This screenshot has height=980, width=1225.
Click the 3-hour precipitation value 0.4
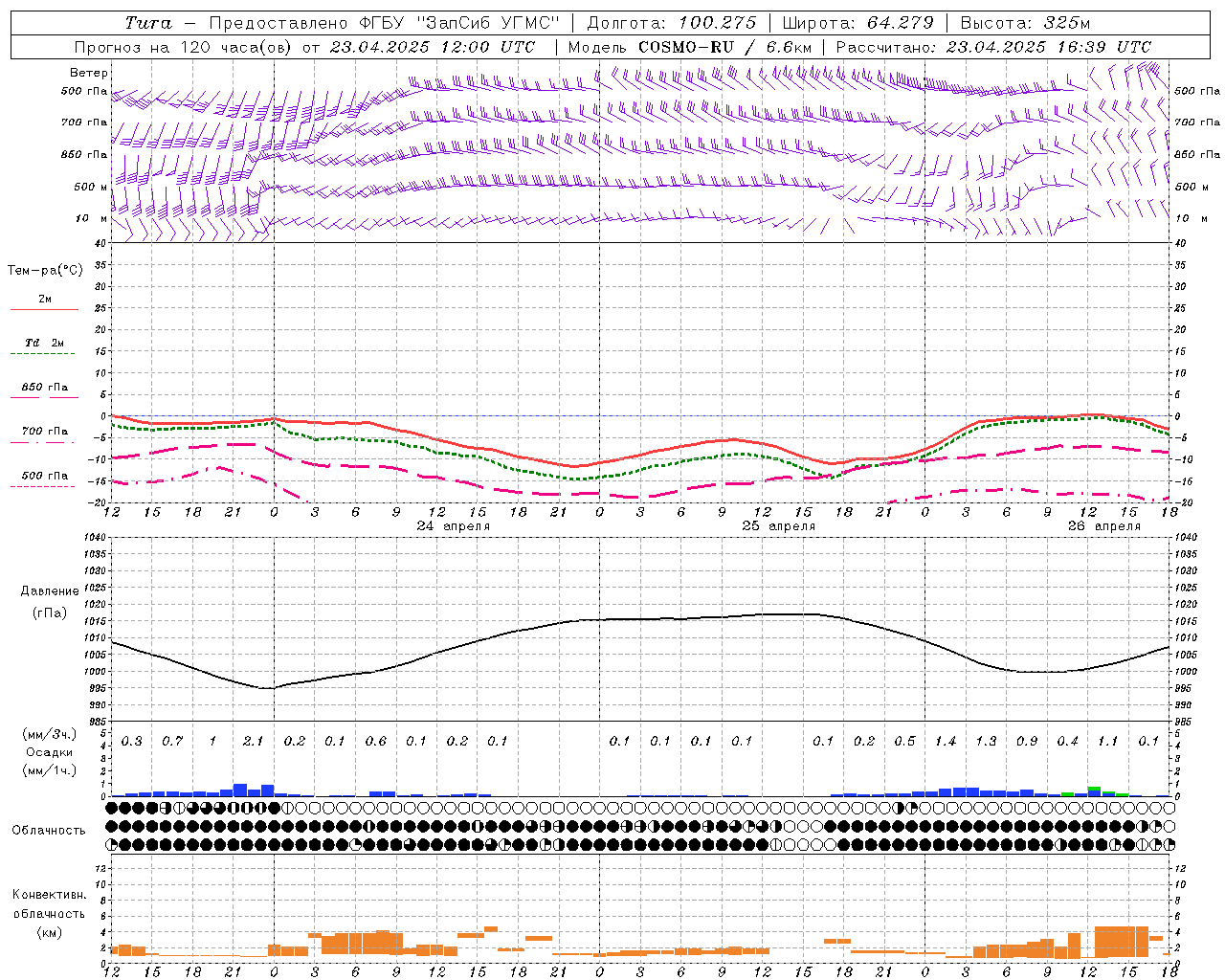coord(1068,741)
